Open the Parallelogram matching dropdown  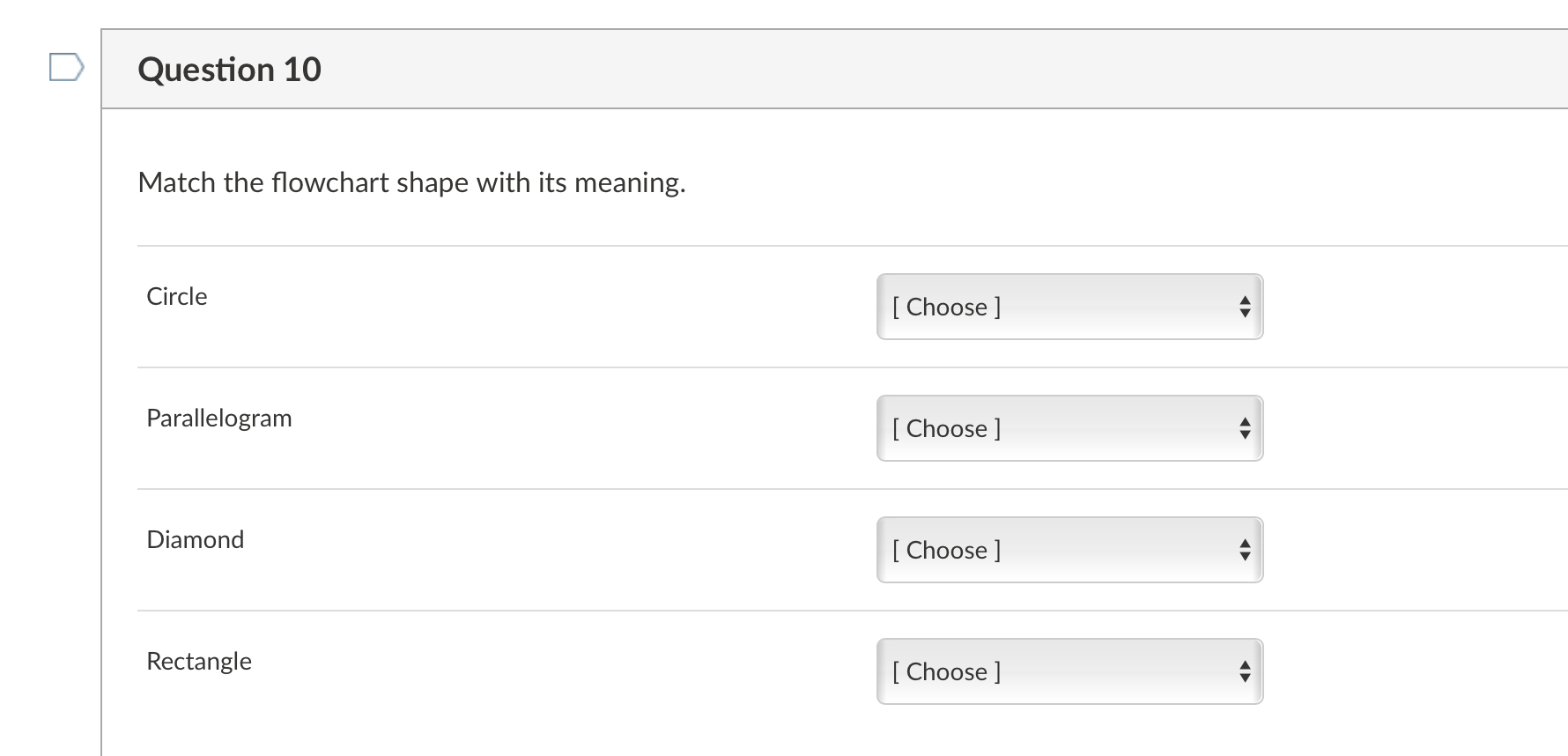pos(1069,428)
